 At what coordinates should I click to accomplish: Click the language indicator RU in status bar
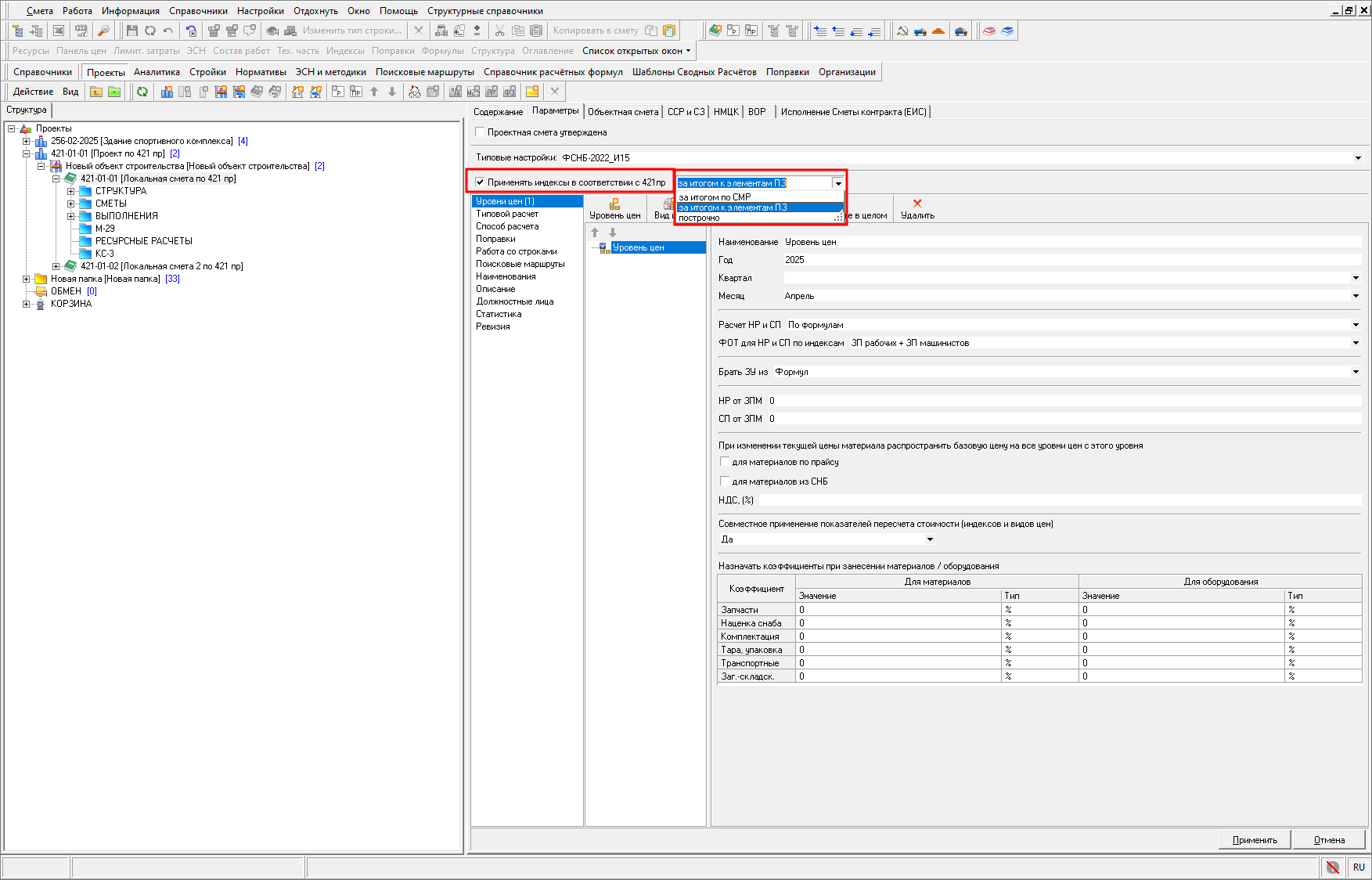pos(1358,867)
